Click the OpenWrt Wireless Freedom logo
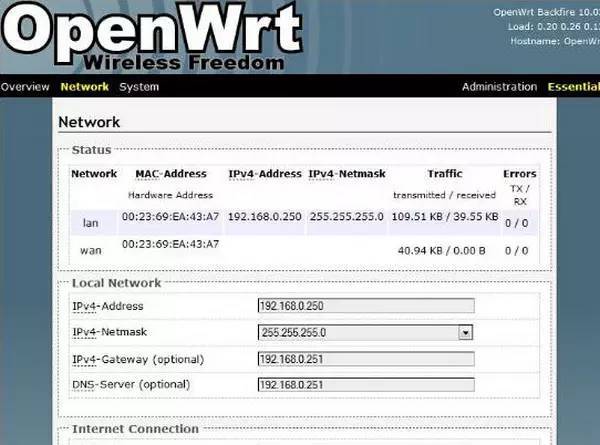This screenshot has height=445, width=600. point(152,37)
